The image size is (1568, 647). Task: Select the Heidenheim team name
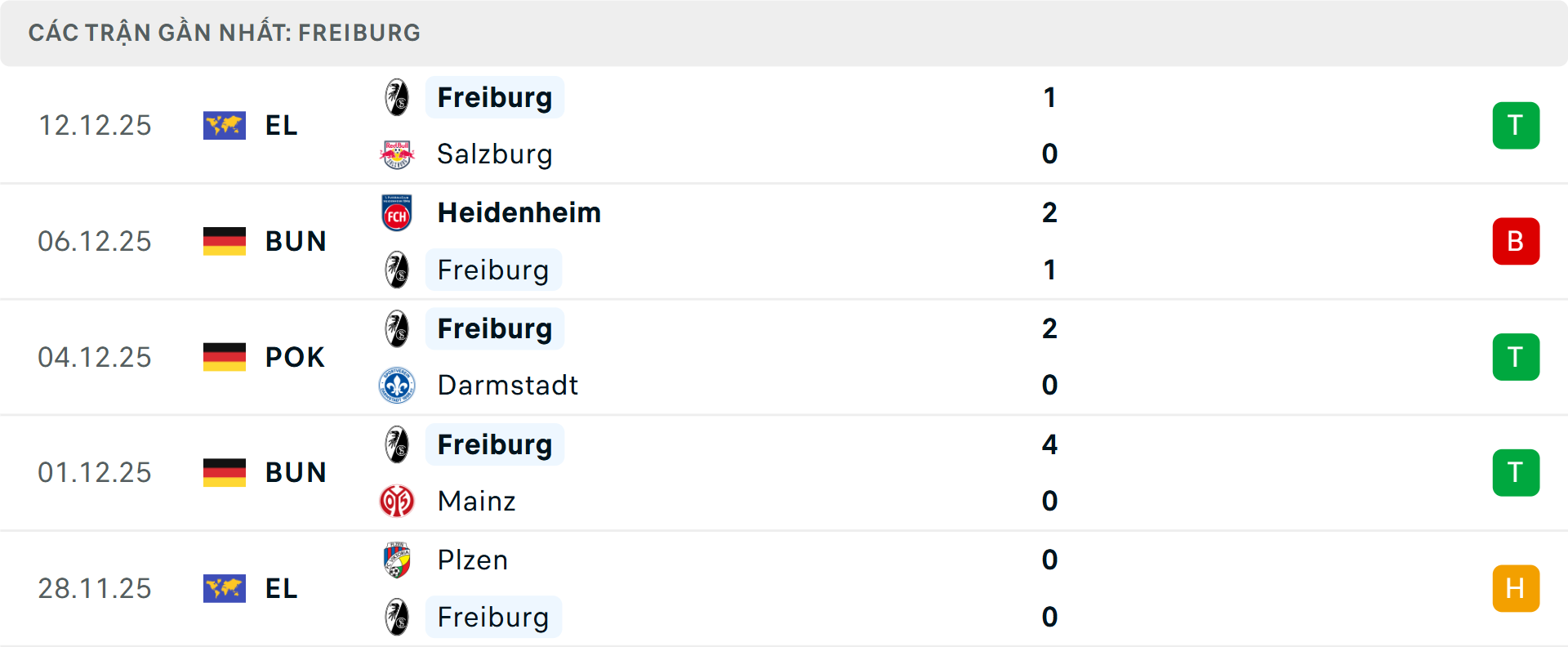click(x=519, y=212)
